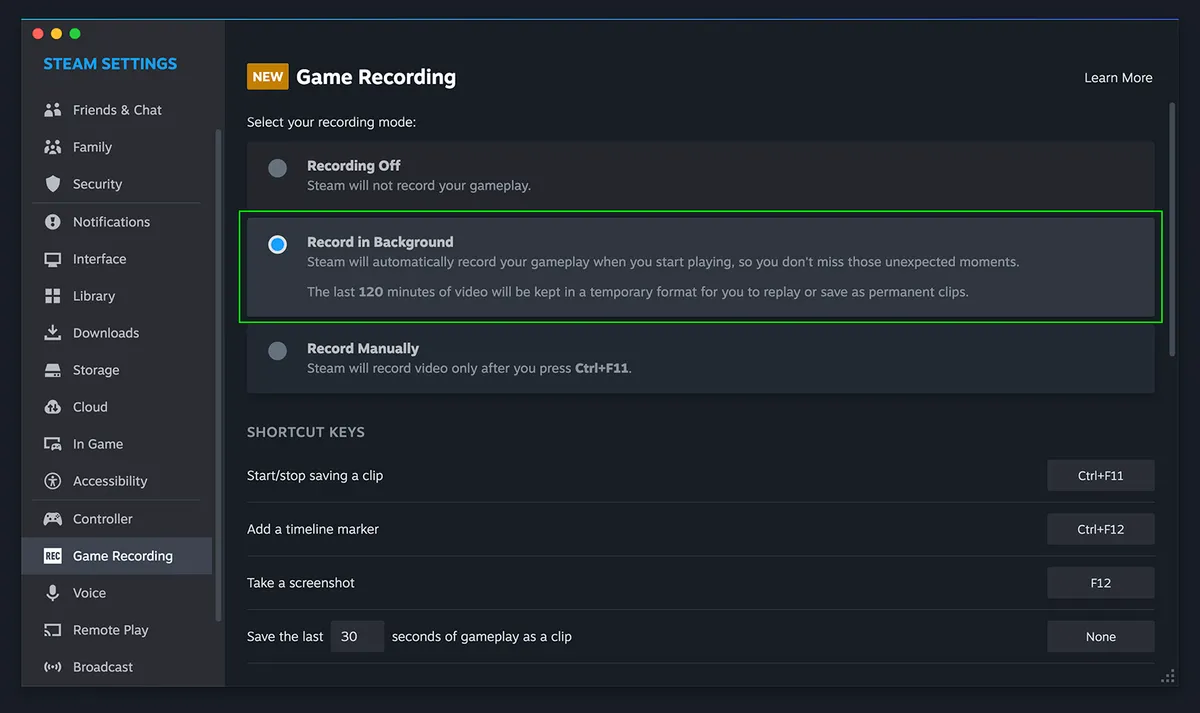Click the Broadcast signal icon
This screenshot has height=713, width=1200.
click(x=53, y=667)
